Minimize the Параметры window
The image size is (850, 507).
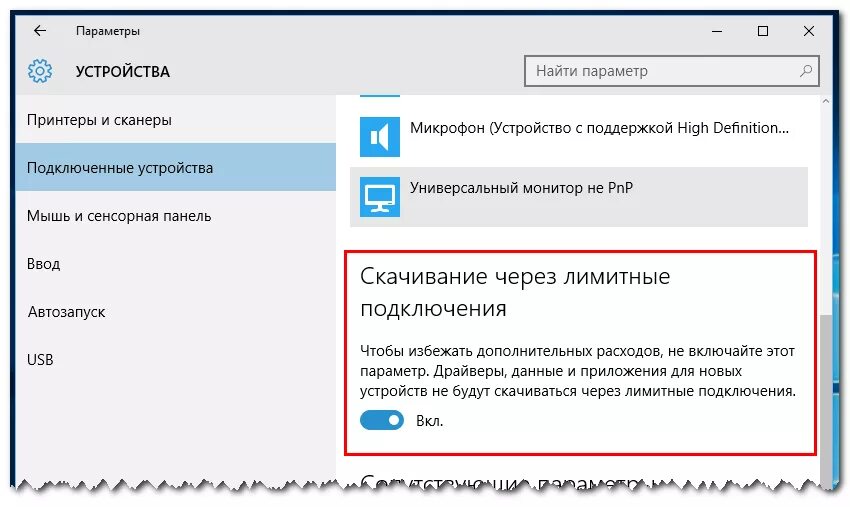coord(717,31)
